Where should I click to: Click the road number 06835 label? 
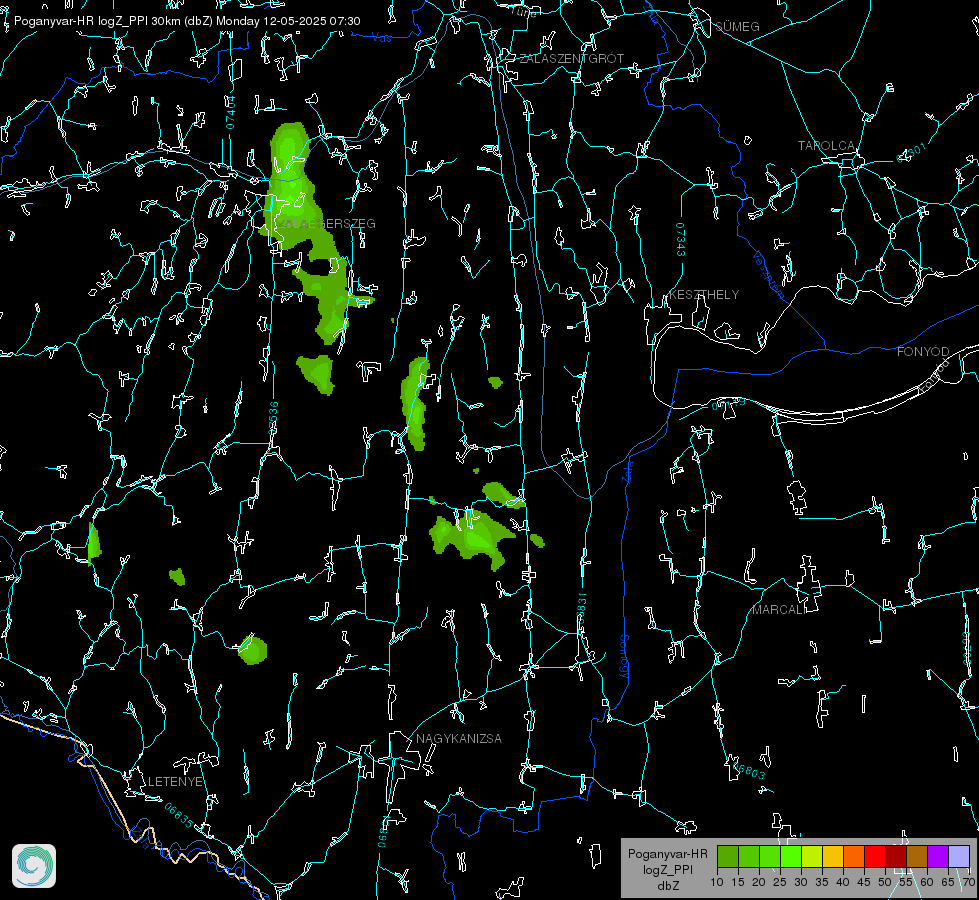179,816
